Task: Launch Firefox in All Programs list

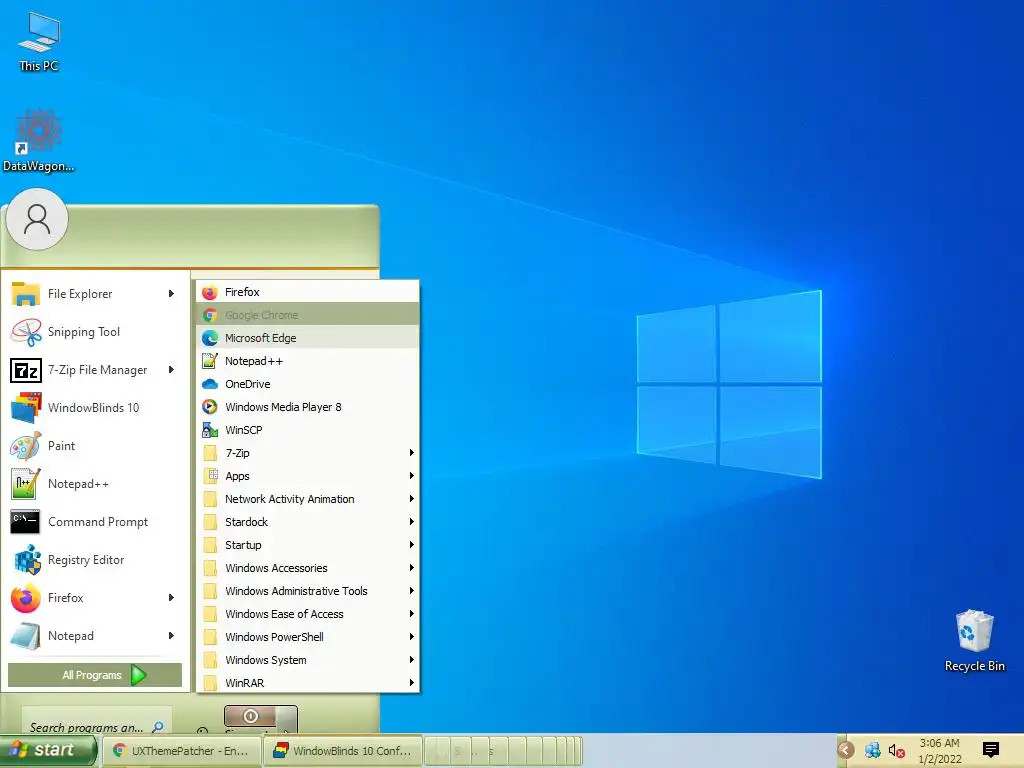Action: 308,292
